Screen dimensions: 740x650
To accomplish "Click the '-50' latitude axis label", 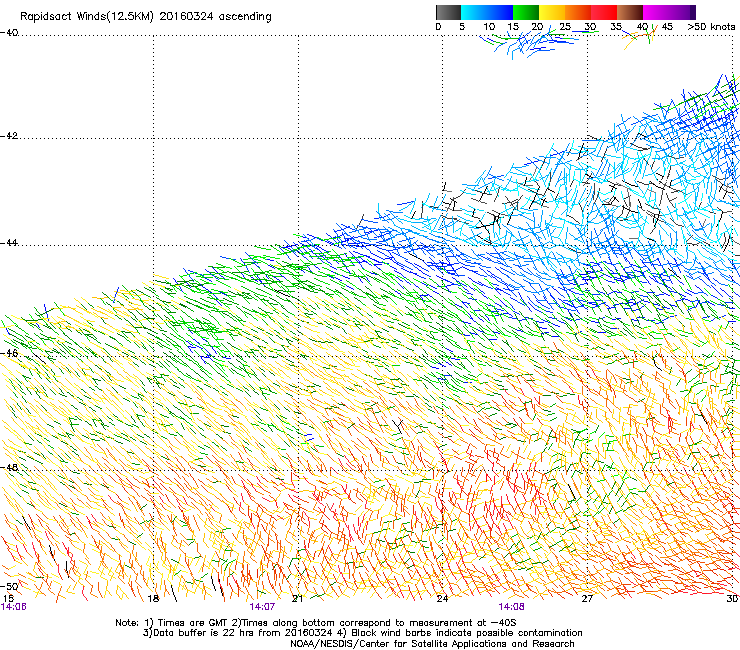I will click(9, 586).
